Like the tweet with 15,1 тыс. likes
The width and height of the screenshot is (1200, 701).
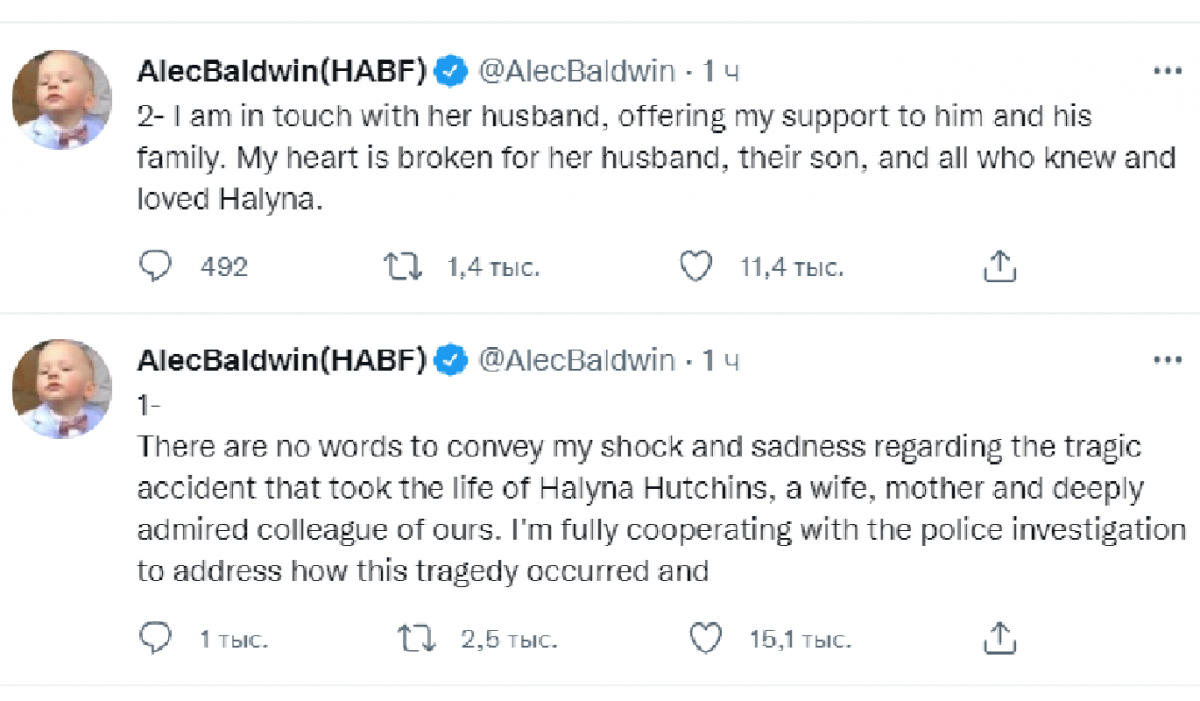706,638
